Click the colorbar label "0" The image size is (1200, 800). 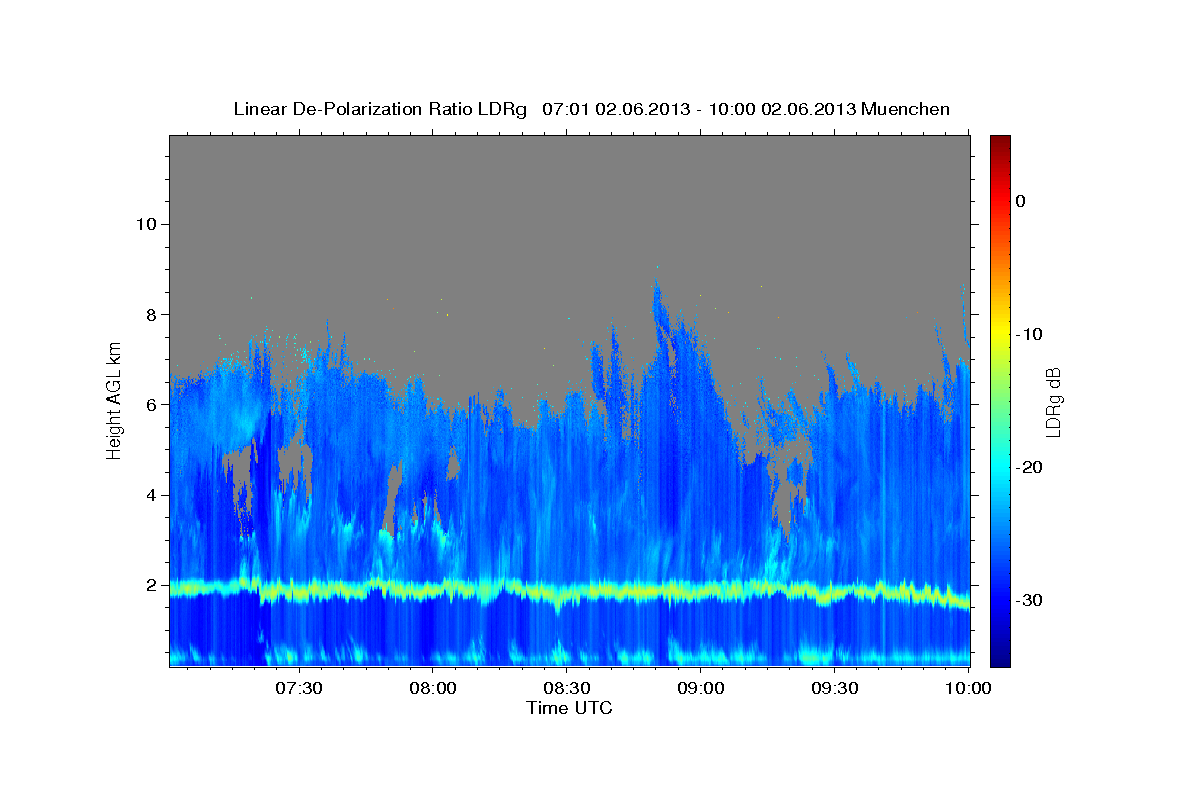(x=1021, y=201)
